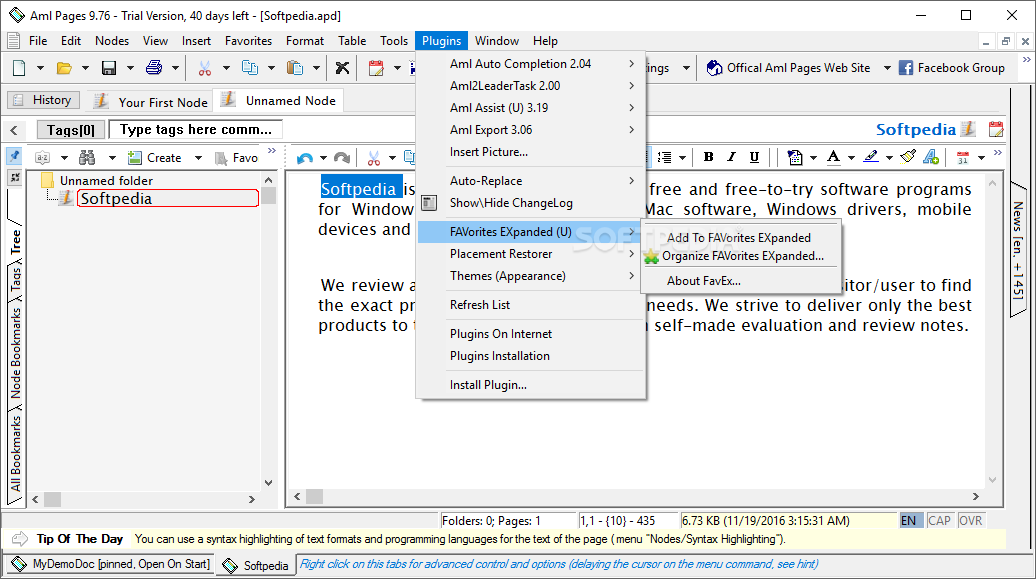Click the insert date calendar icon
The height and width of the screenshot is (579, 1036).
[963, 157]
